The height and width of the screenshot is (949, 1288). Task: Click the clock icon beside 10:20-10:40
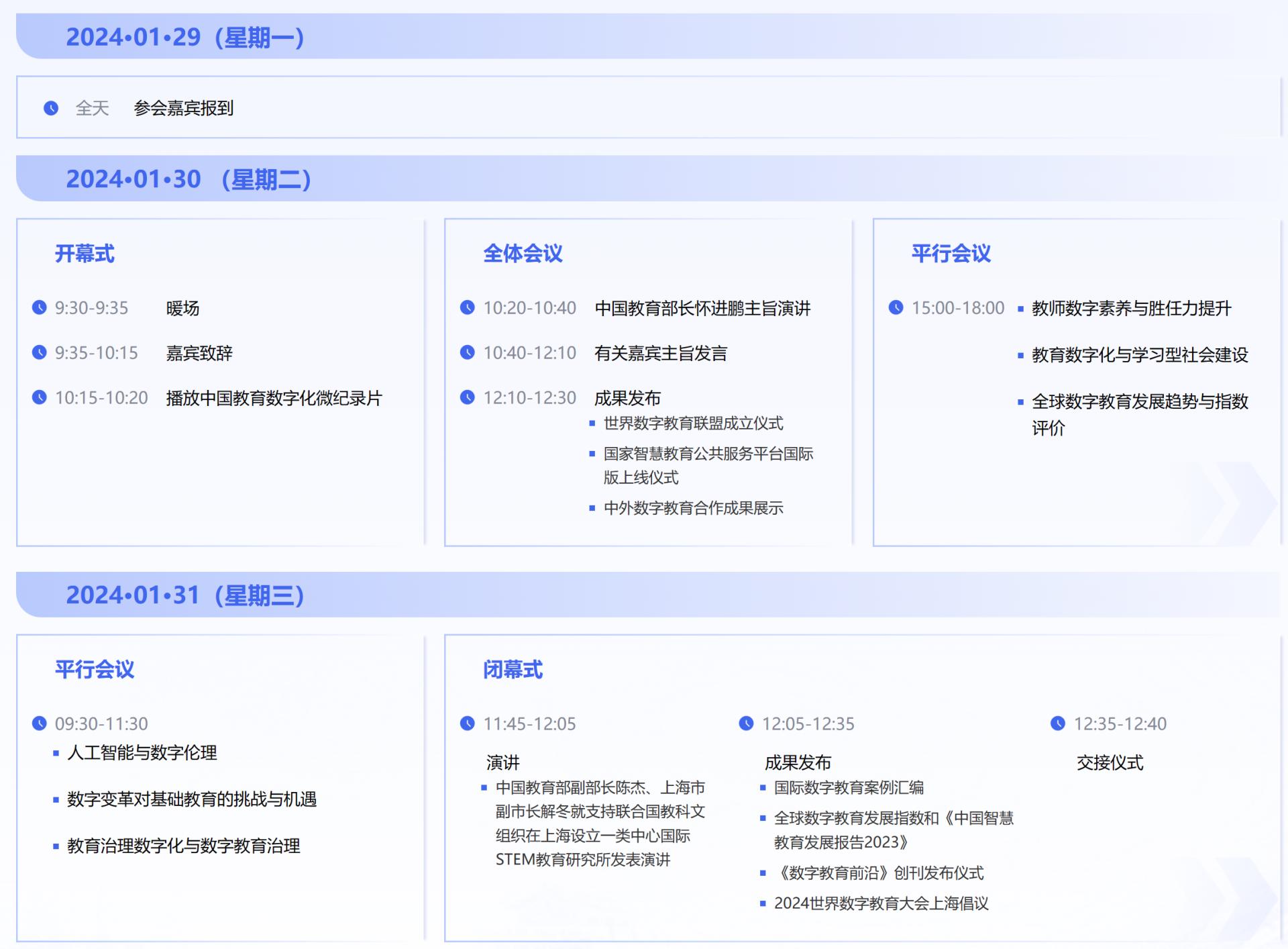click(x=468, y=308)
